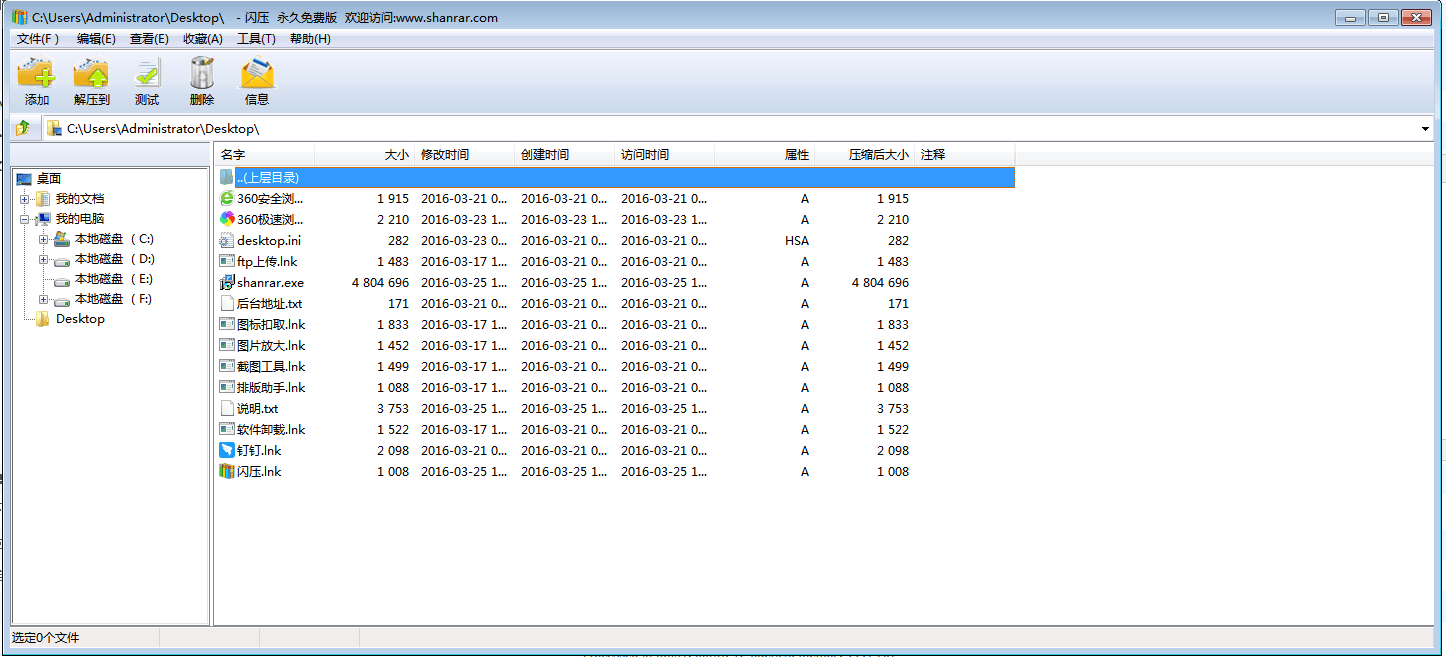Viewport: 1446px width, 657px height.
Task: Click the up-folder icon beside address bar
Action: [x=23, y=129]
